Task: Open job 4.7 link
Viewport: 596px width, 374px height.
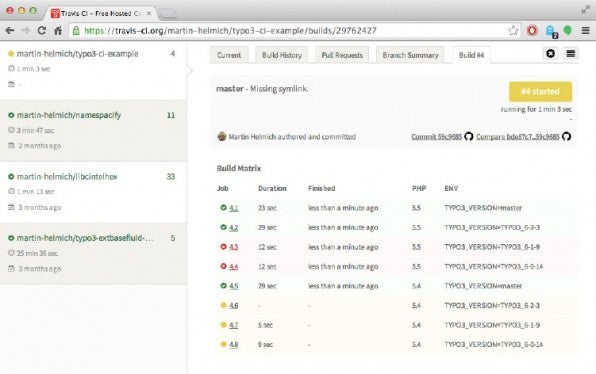Action: tap(234, 325)
